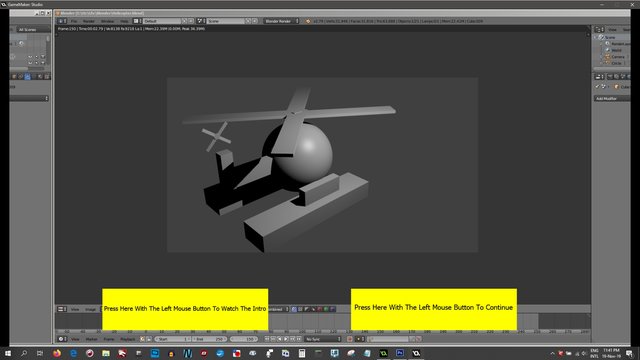Click the Start frame field in the timeline

(173, 339)
